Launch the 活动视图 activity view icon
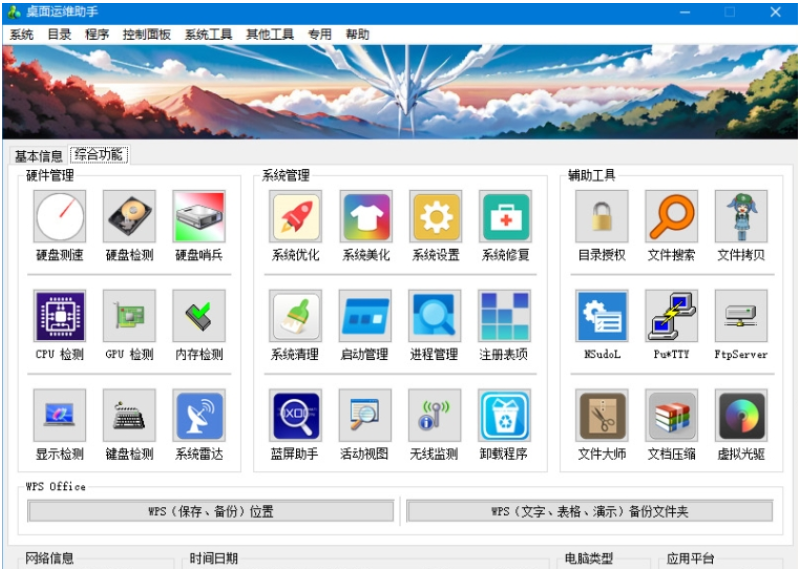The image size is (799, 576). pyautogui.click(x=365, y=415)
